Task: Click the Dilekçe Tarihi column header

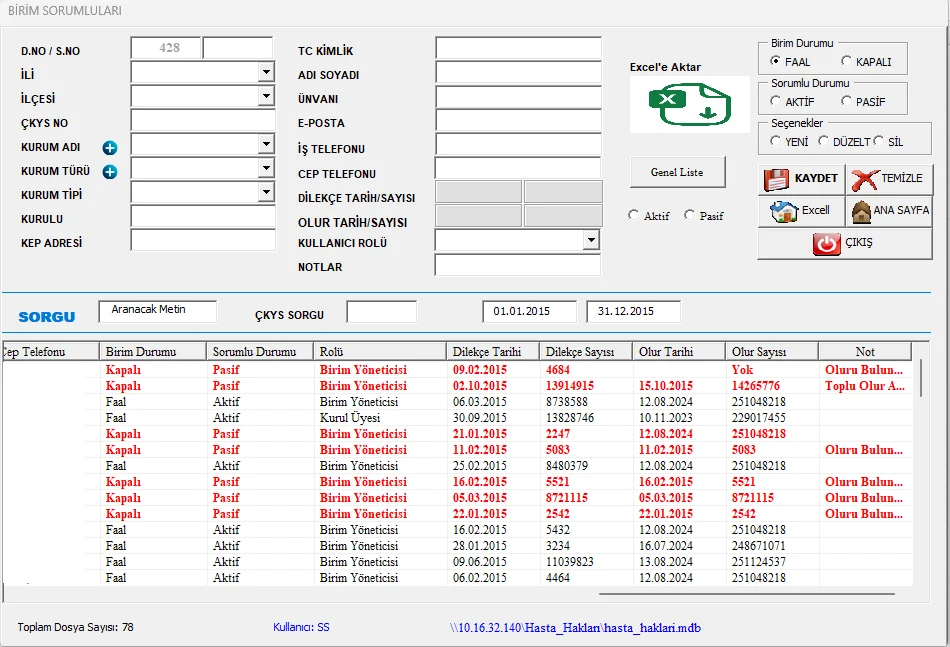Action: click(493, 352)
